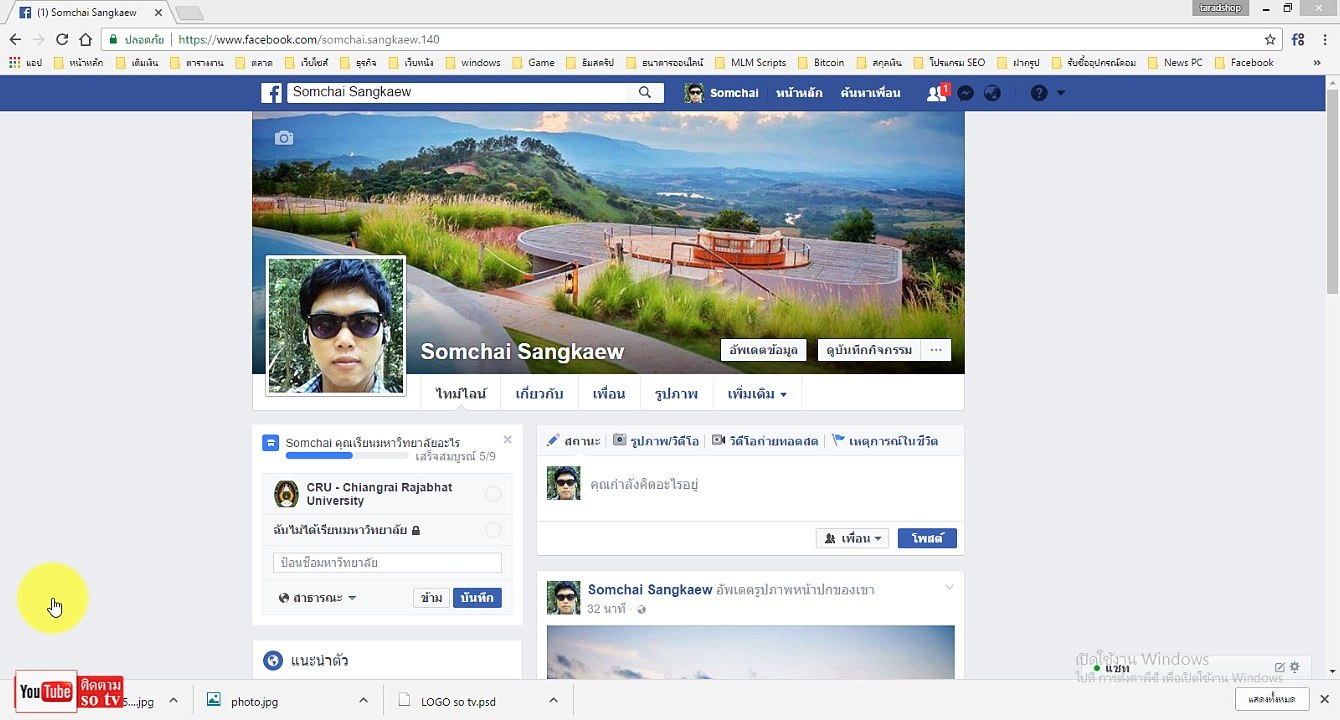
Task: Click the แสดงทั้งหมด button in downloads bar
Action: pos(1272,699)
